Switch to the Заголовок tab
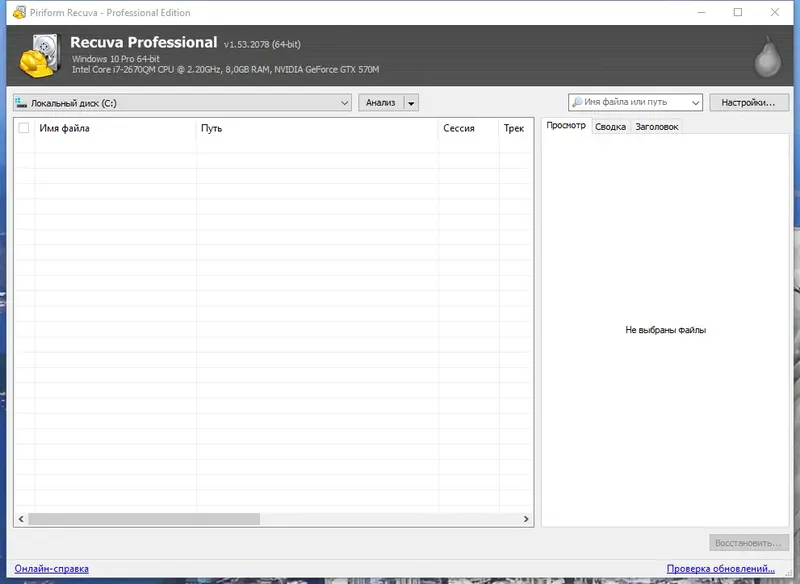The width and height of the screenshot is (800, 584). point(655,126)
